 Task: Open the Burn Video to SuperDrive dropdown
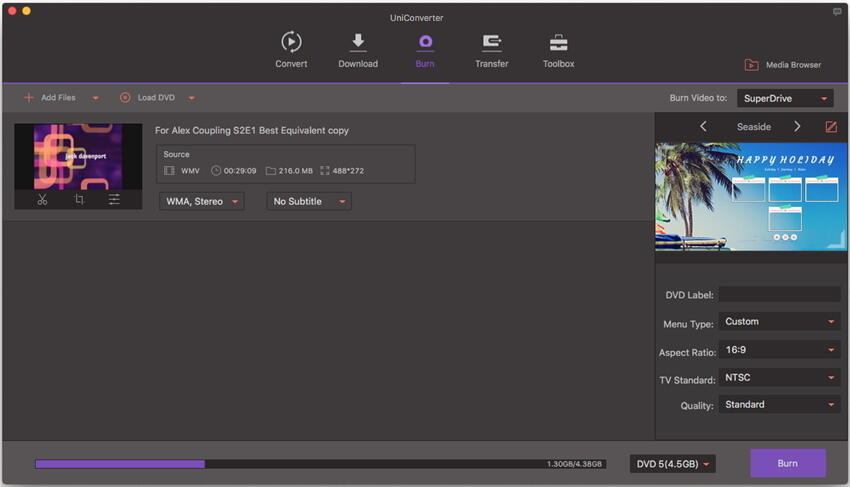coord(785,98)
